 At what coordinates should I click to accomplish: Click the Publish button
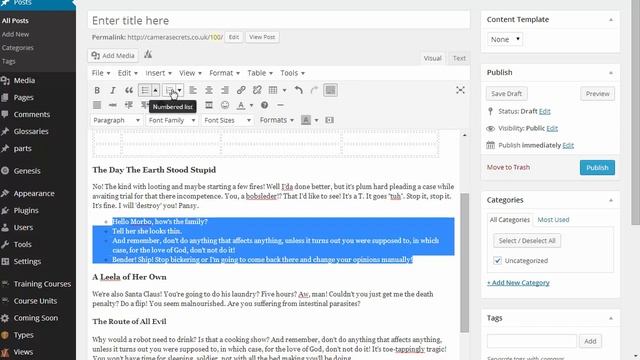click(x=597, y=168)
